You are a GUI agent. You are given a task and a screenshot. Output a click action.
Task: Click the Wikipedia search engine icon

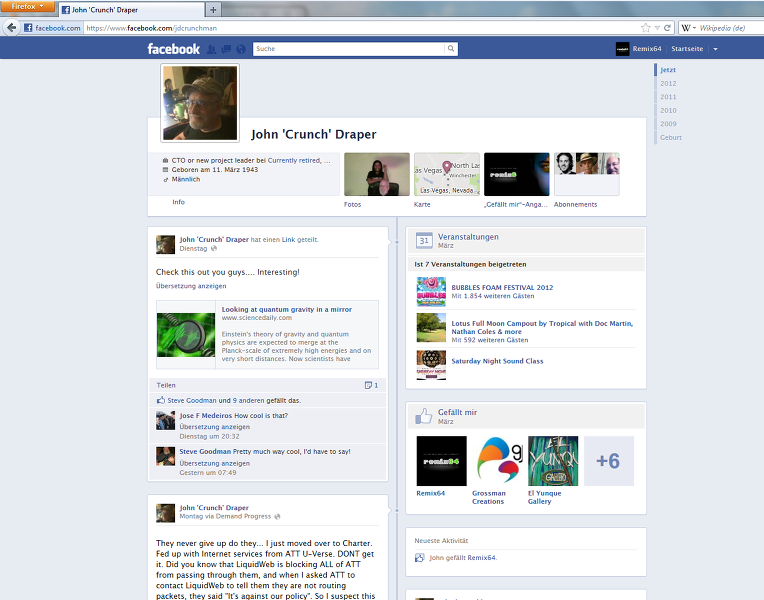point(686,28)
